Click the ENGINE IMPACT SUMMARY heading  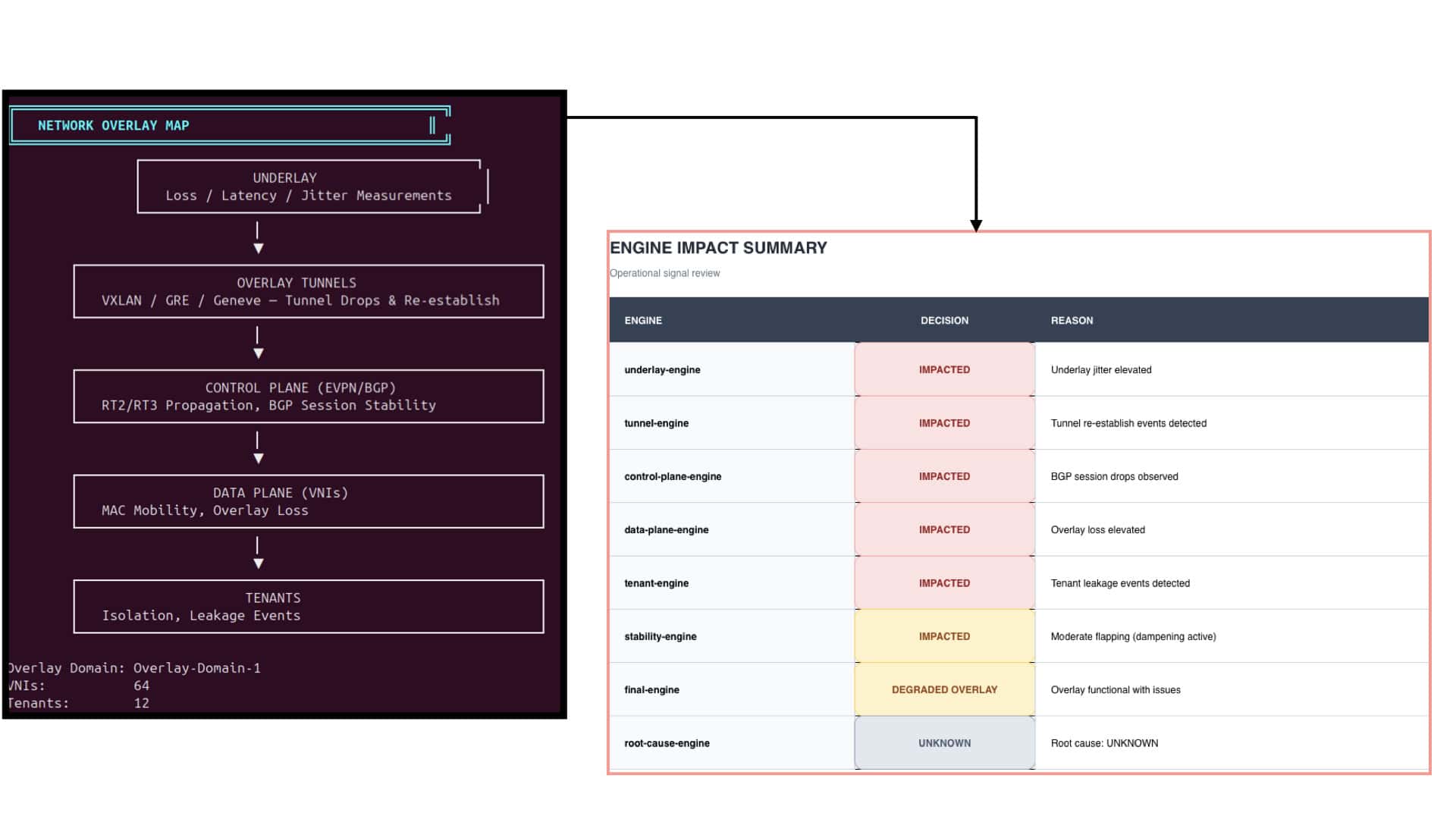click(718, 248)
